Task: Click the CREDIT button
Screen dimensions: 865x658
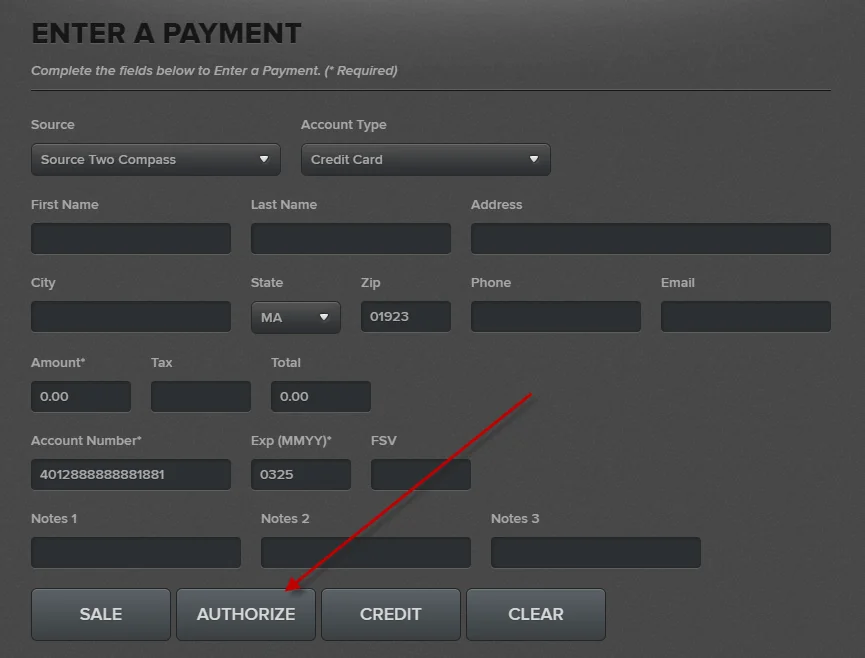Action: tap(390, 614)
